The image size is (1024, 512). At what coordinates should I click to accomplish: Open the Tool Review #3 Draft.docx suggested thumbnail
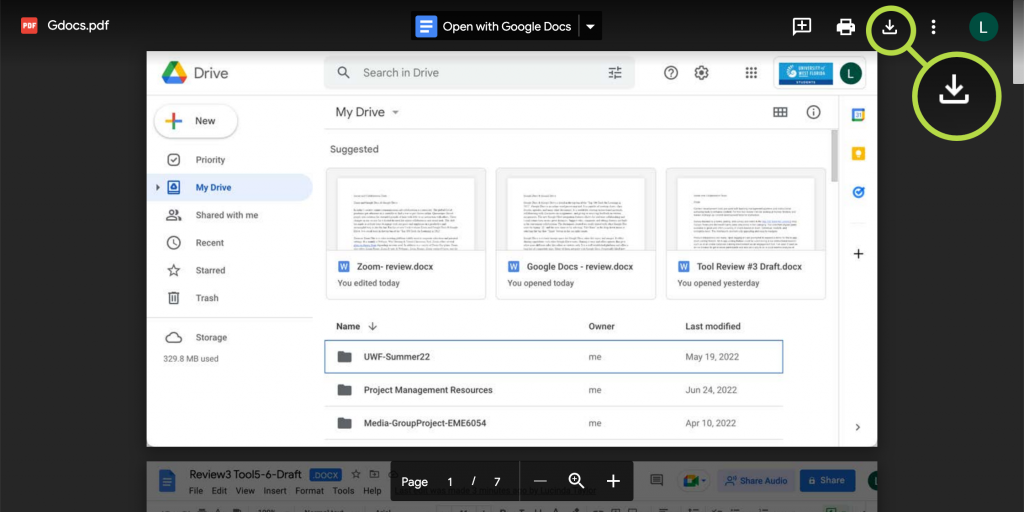(x=745, y=234)
